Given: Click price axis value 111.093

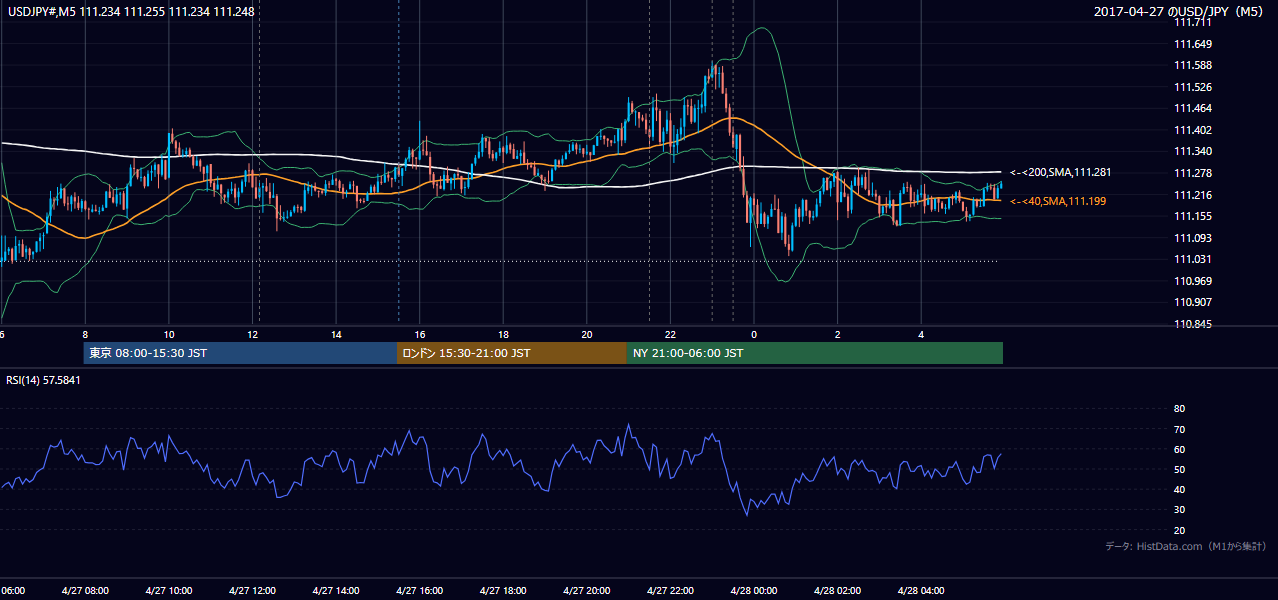Looking at the screenshot, I should click(x=1193, y=238).
